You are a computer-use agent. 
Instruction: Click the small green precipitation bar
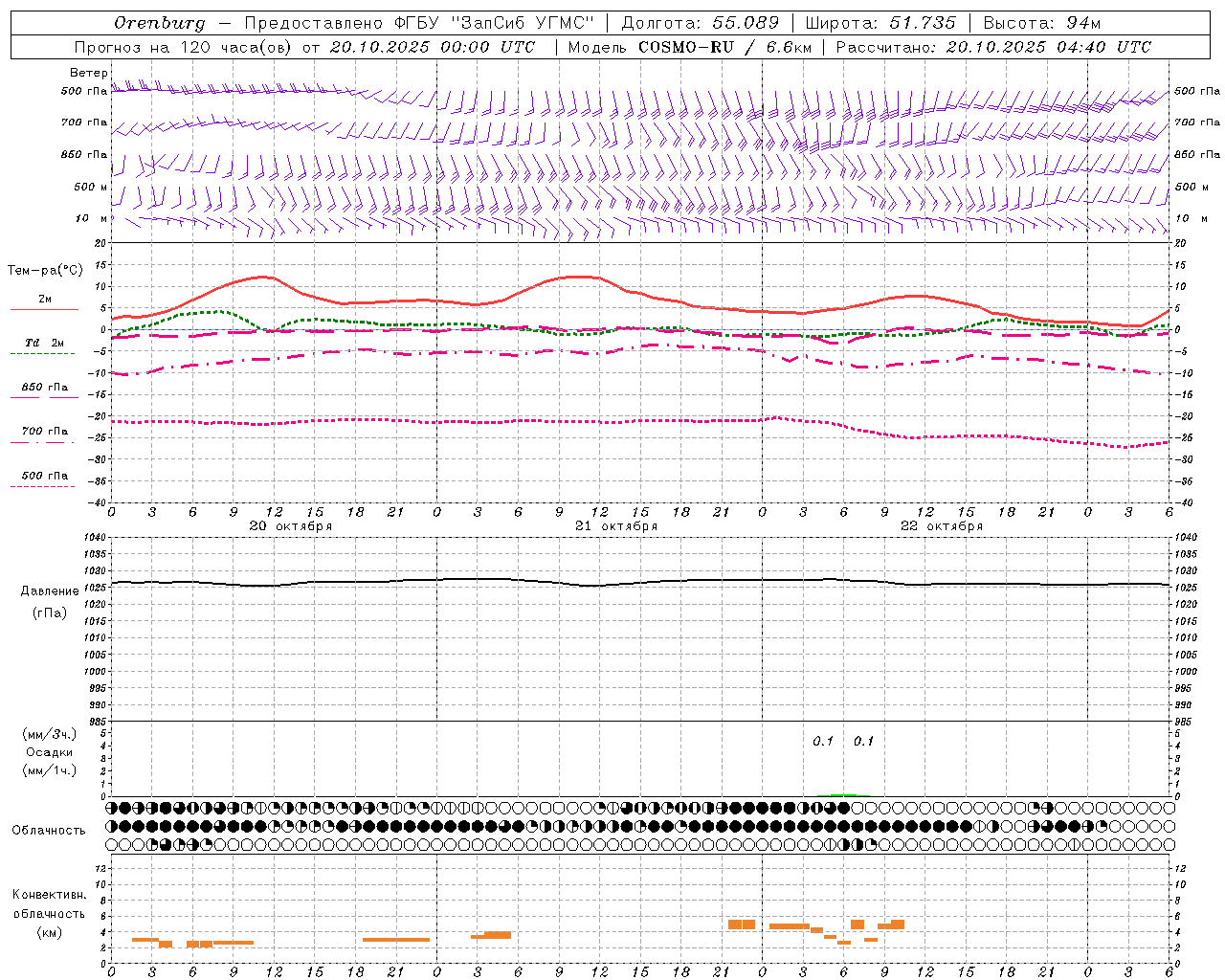tap(843, 794)
